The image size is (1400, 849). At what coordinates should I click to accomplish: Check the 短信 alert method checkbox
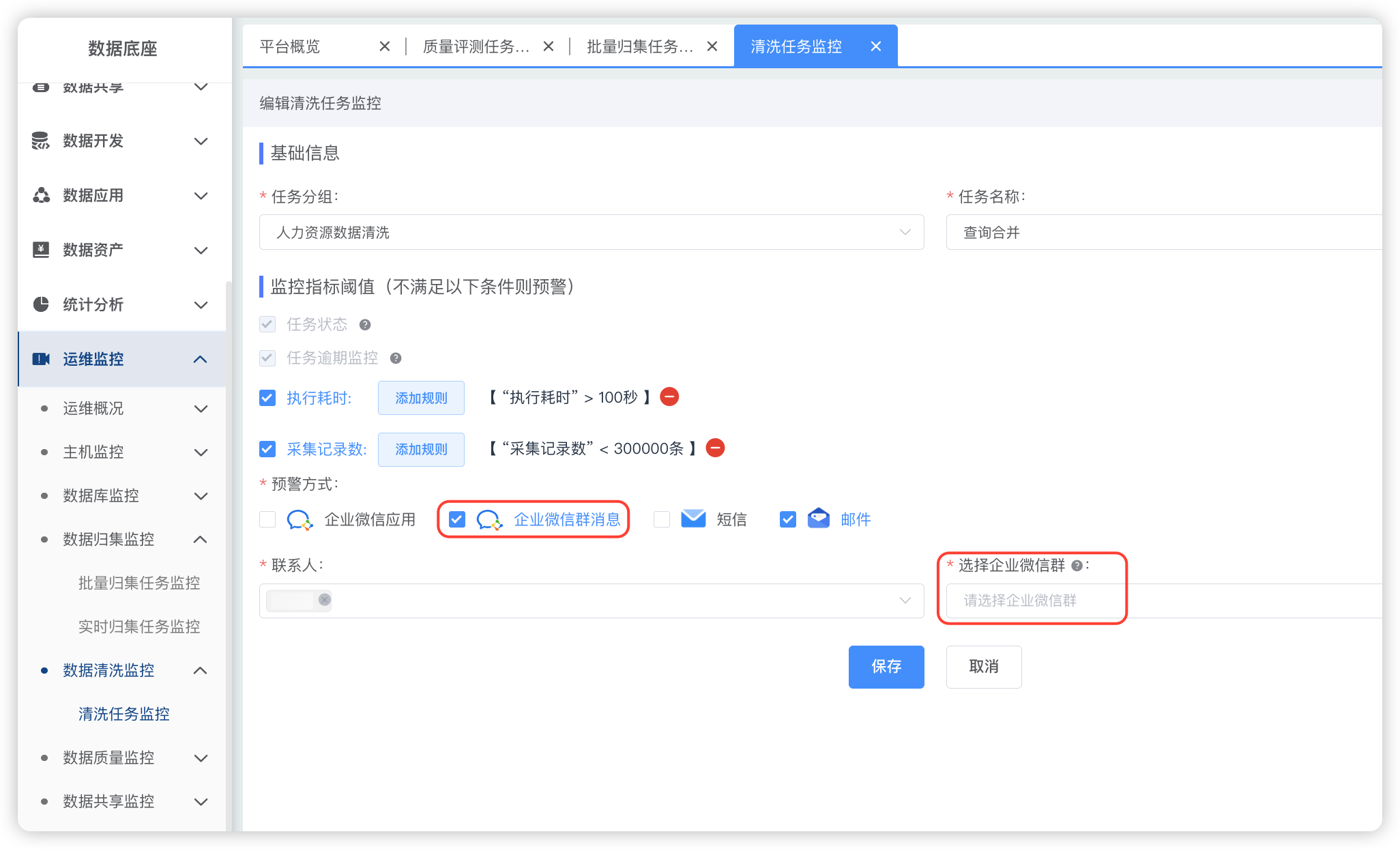[x=662, y=519]
